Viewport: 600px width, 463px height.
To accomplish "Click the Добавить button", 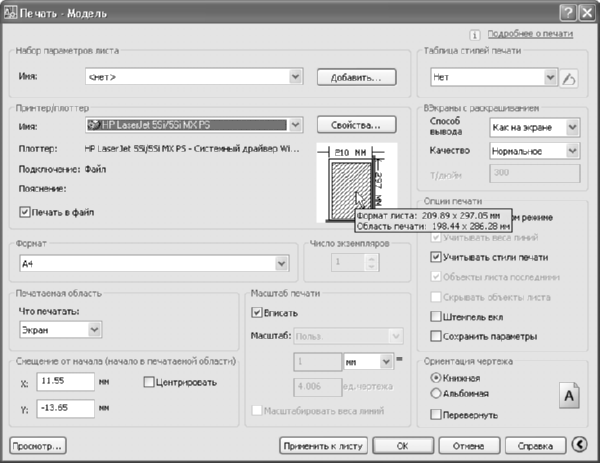I will 356,77.
